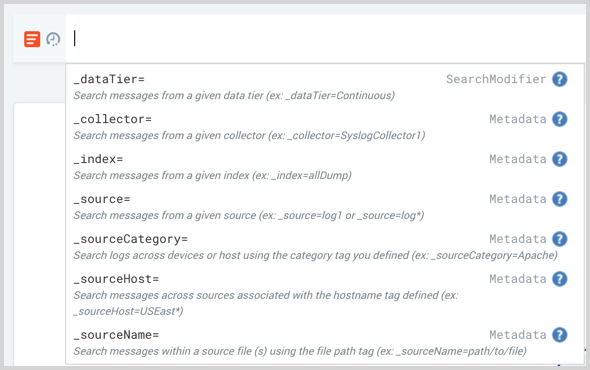Choose the _index= suggestion
Viewport: 590px width, 370px height.
click(325, 167)
